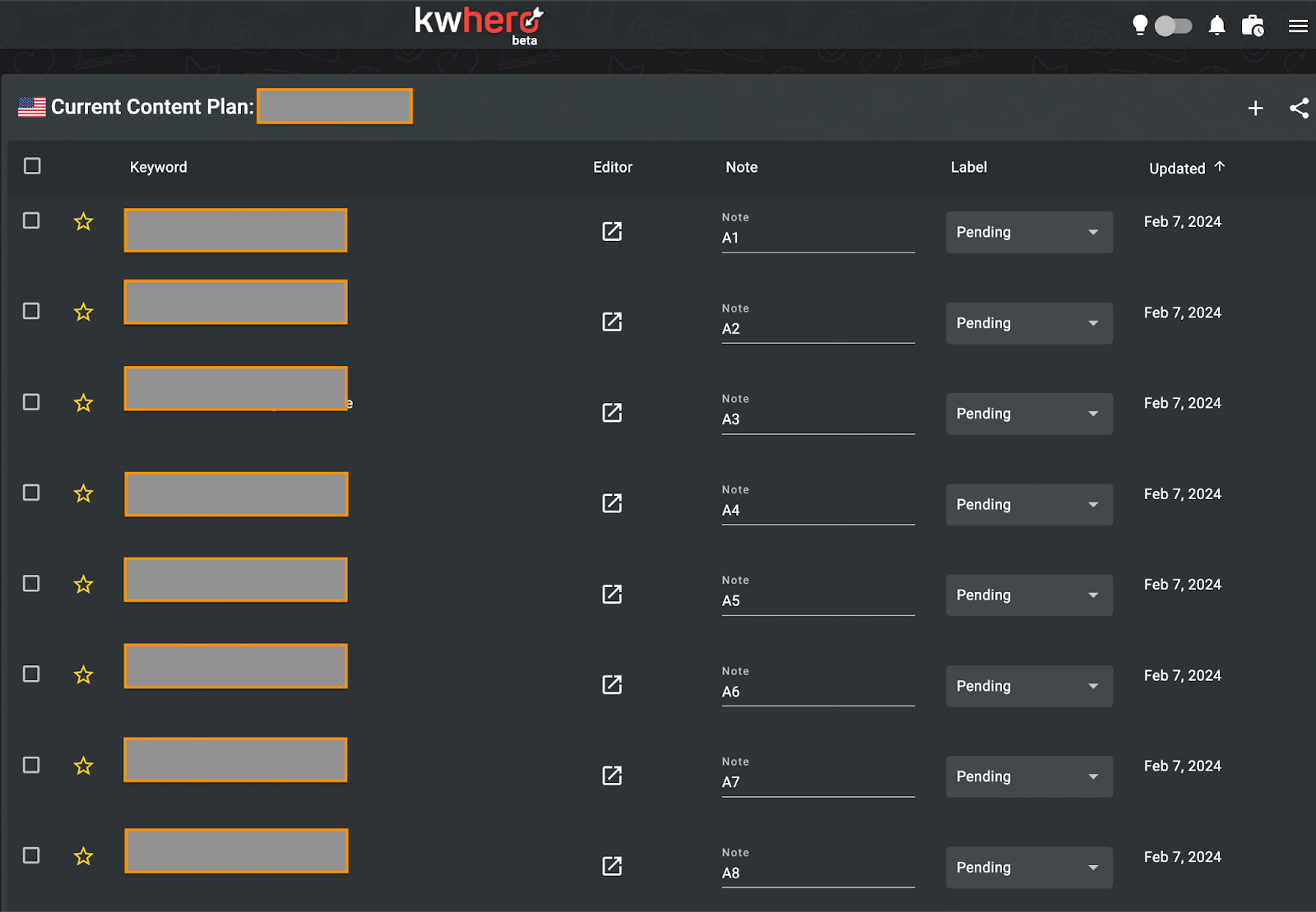Star the keyword in row A4
This screenshot has height=912, width=1316.
(83, 493)
